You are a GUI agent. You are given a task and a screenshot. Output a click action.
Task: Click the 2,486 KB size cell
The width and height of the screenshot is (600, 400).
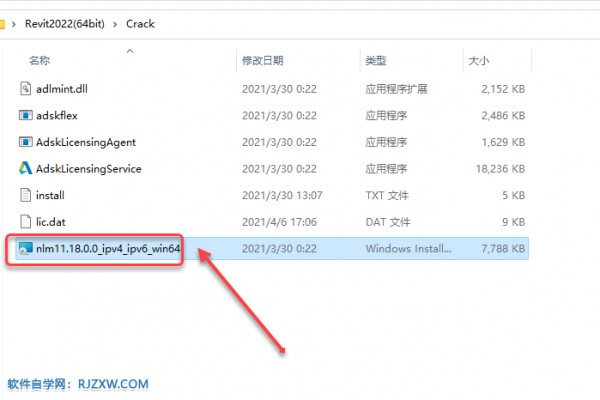pyautogui.click(x=503, y=115)
